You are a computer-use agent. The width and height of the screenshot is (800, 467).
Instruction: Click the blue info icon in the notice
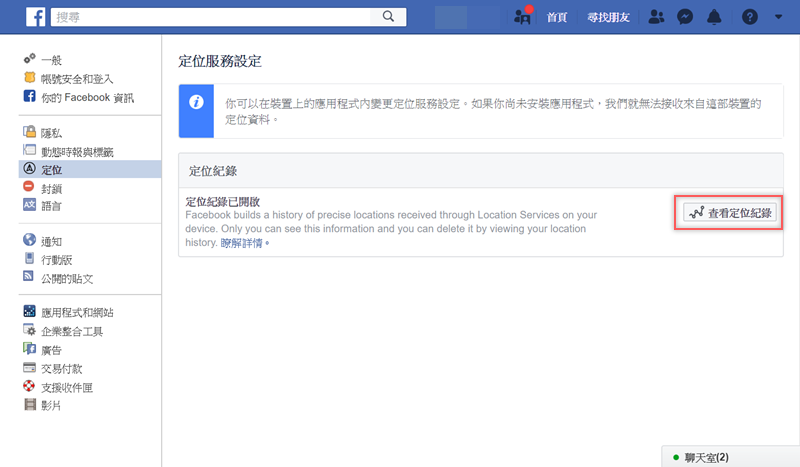[x=196, y=102]
